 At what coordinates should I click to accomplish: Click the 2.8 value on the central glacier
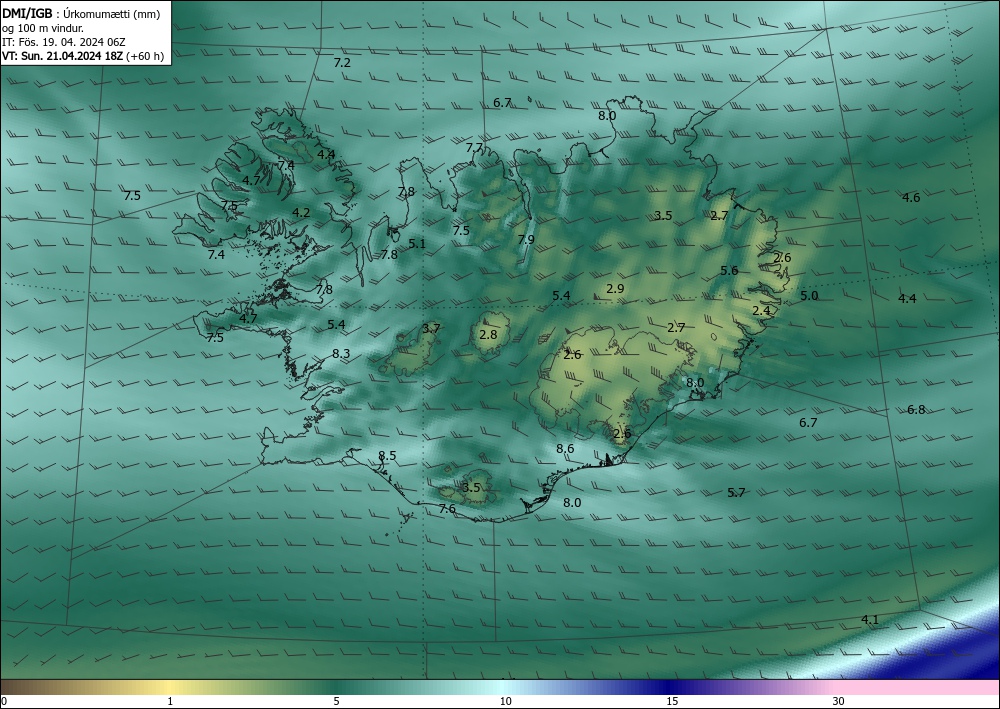(488, 335)
